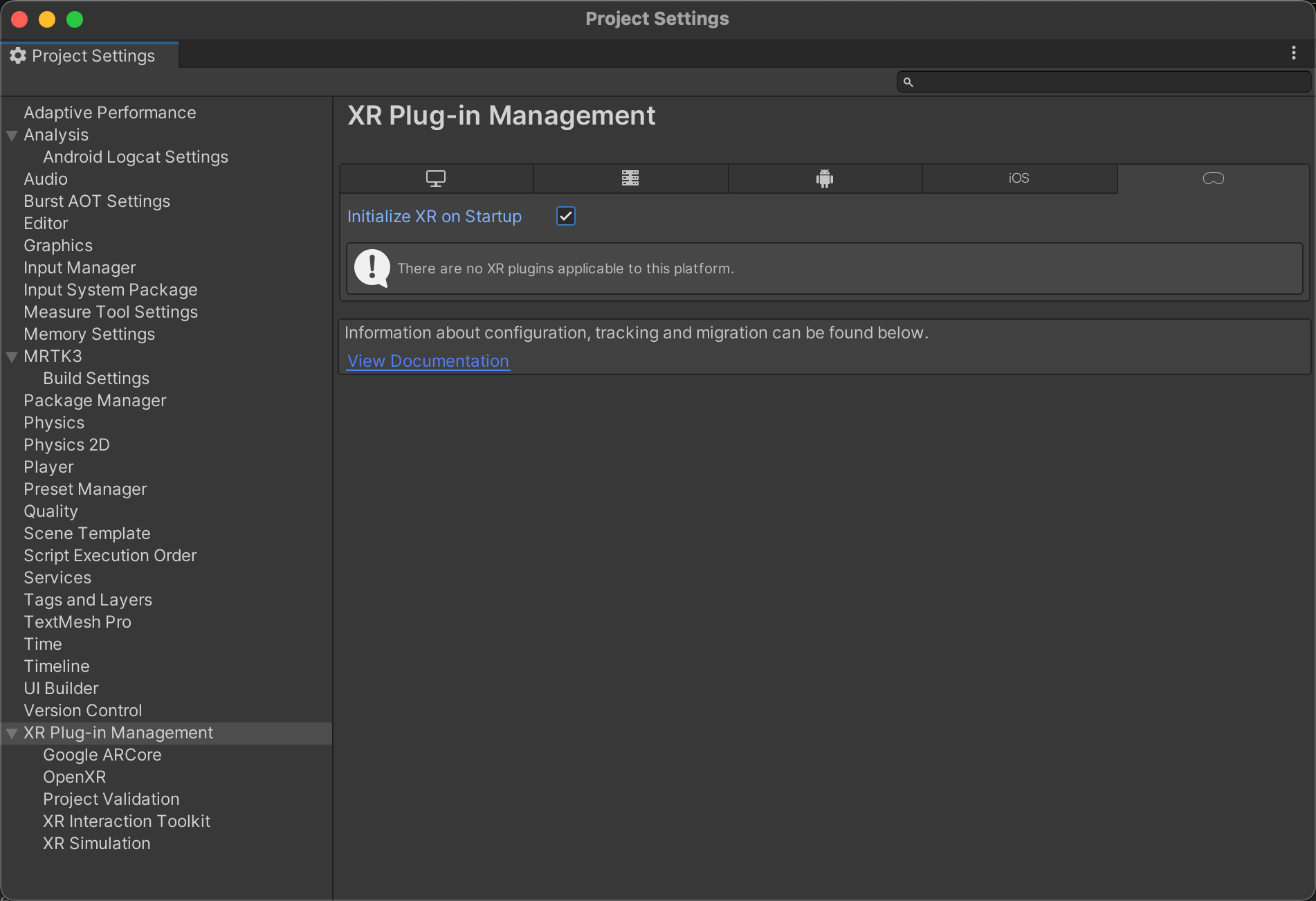1316x901 pixels.
Task: Open the OpenXR settings page
Action: [x=74, y=777]
